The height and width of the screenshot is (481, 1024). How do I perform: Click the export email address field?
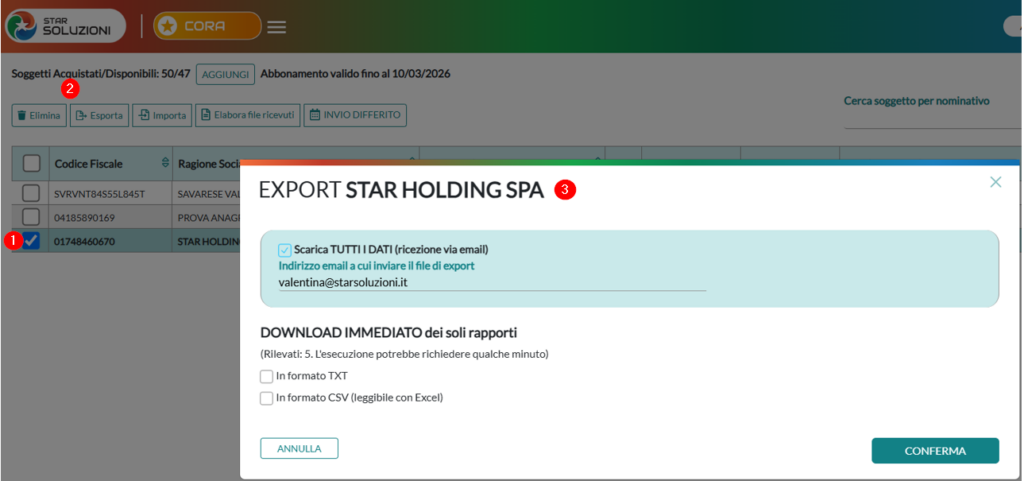pyautogui.click(x=492, y=283)
